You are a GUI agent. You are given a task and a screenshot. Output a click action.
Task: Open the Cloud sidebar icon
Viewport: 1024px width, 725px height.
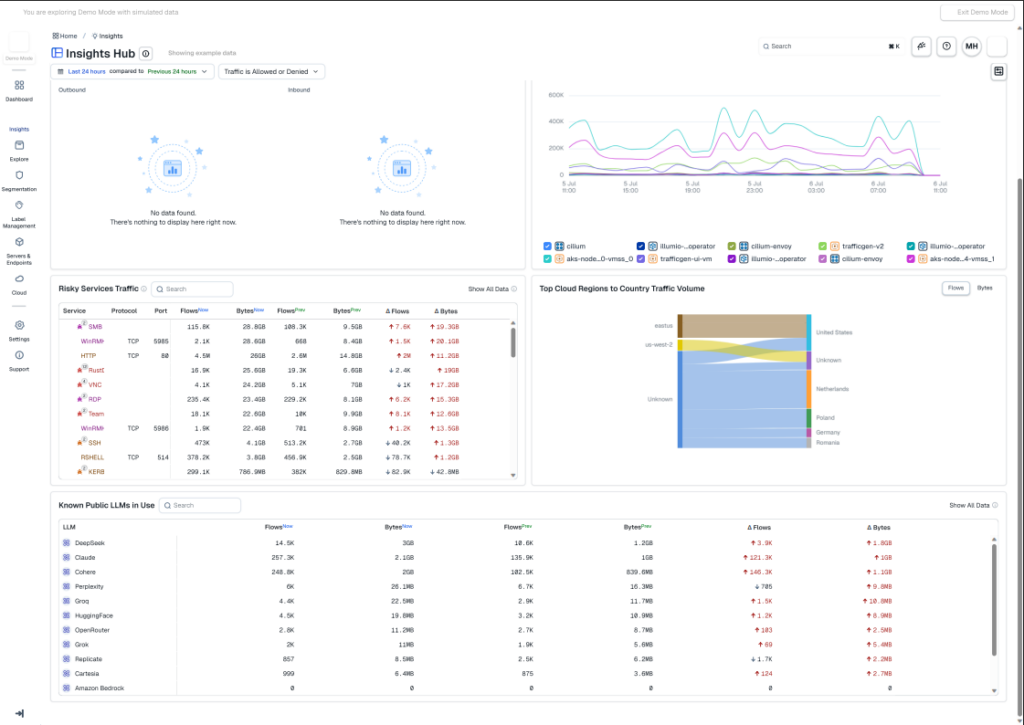click(x=19, y=279)
